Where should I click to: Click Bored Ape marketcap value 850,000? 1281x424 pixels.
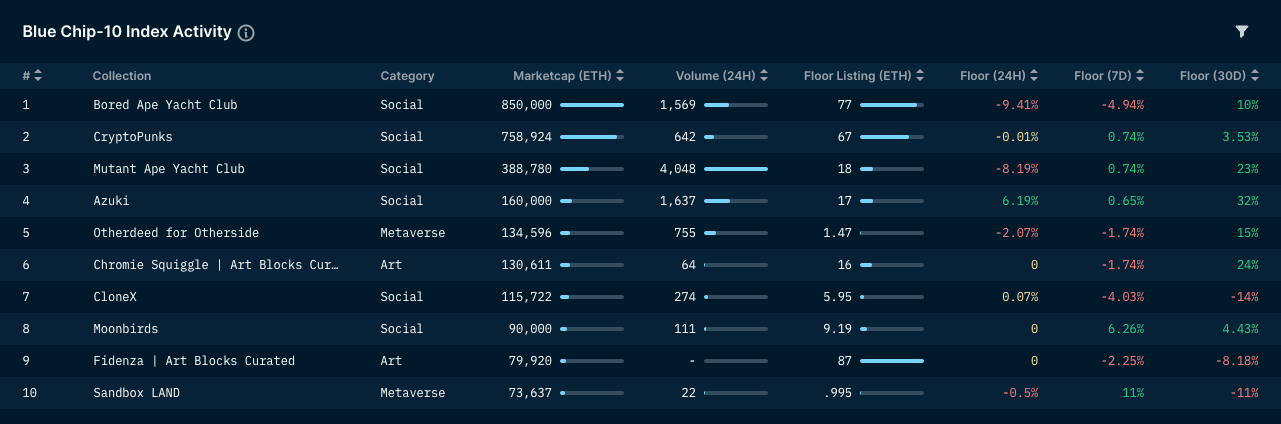527,105
